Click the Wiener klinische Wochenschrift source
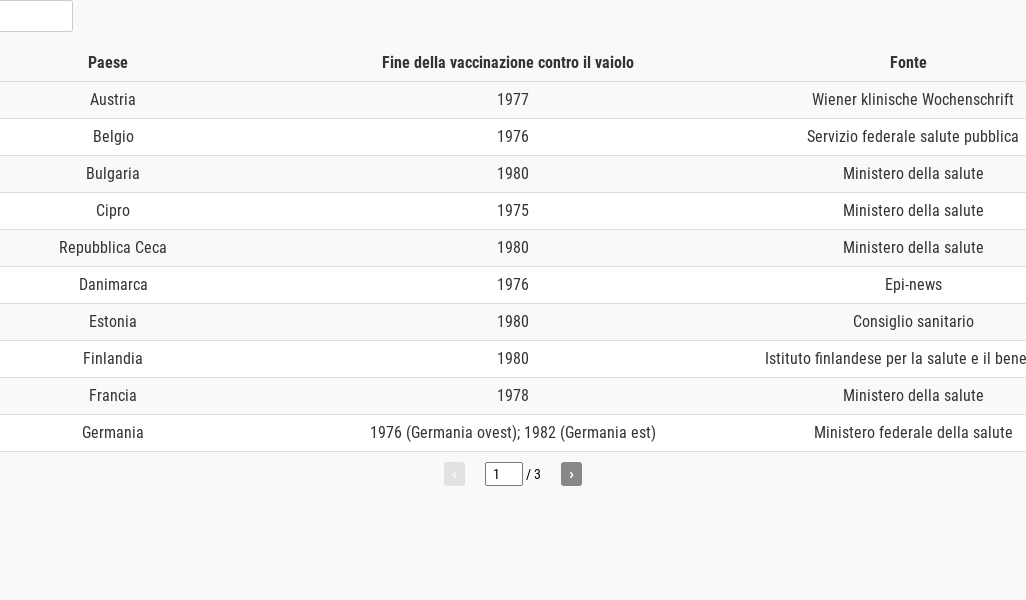The image size is (1026, 600). [912, 100]
